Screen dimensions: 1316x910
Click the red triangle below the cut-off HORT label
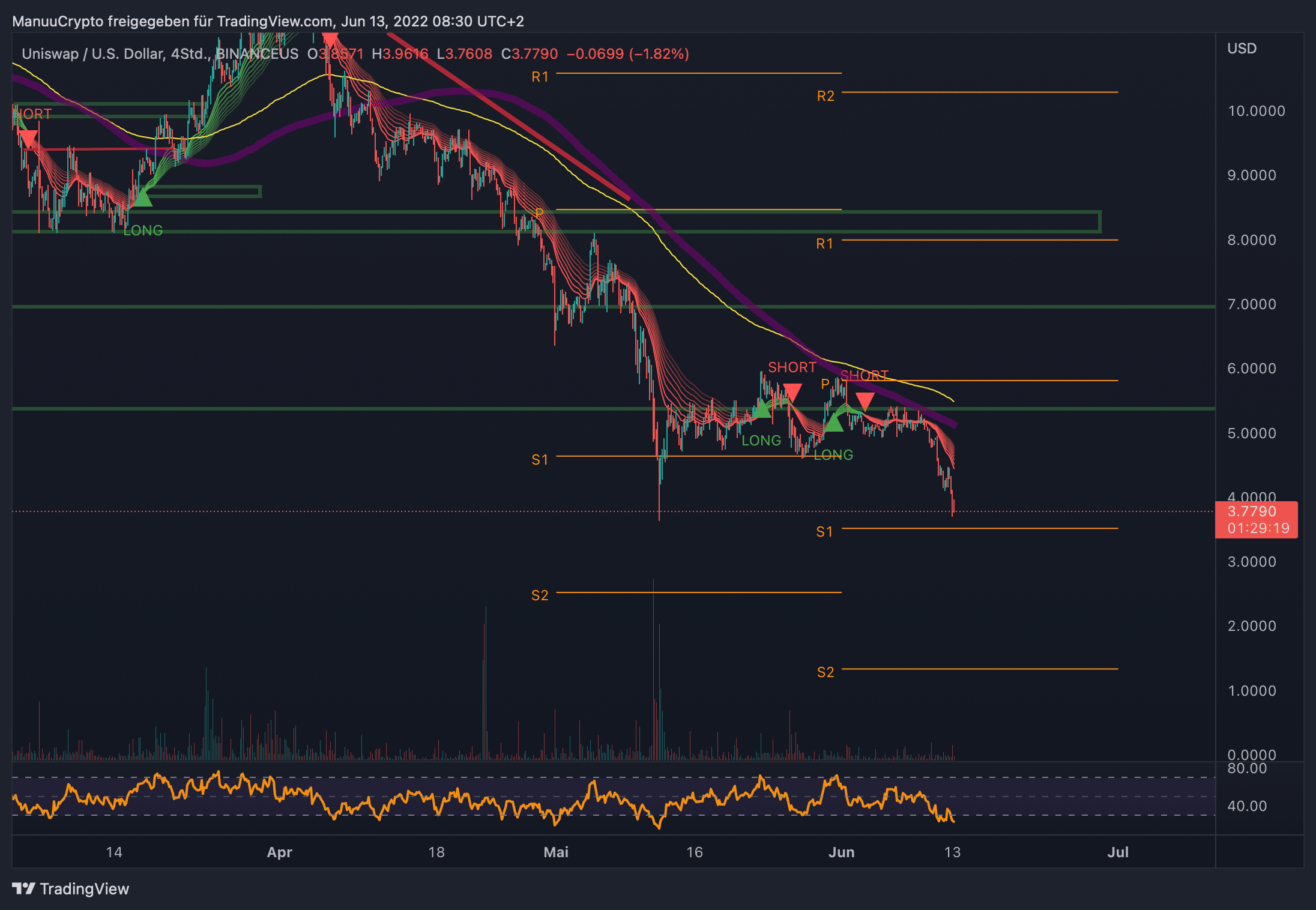point(28,140)
